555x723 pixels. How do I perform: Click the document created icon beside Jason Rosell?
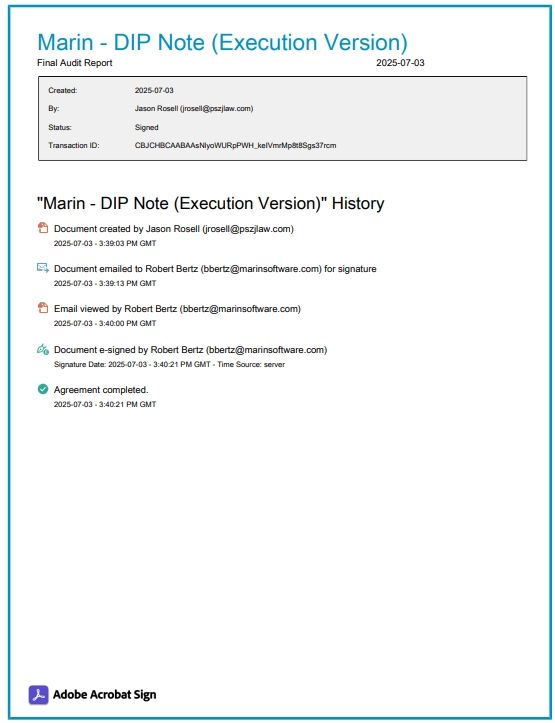point(43,228)
